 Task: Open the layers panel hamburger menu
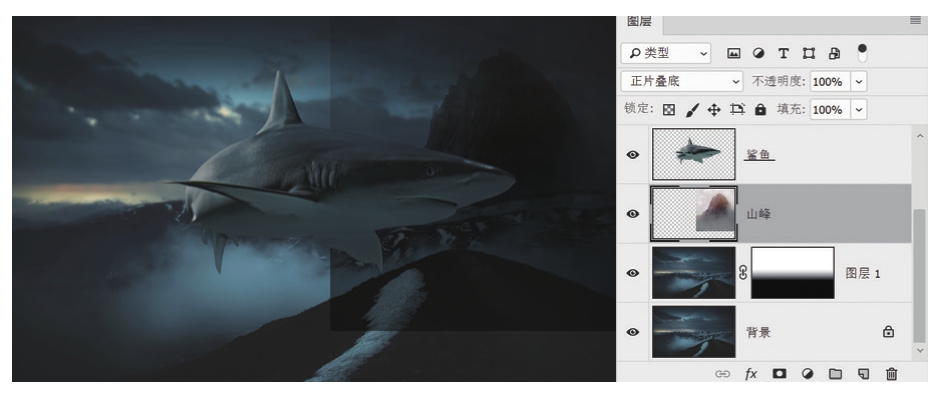pyautogui.click(x=915, y=20)
